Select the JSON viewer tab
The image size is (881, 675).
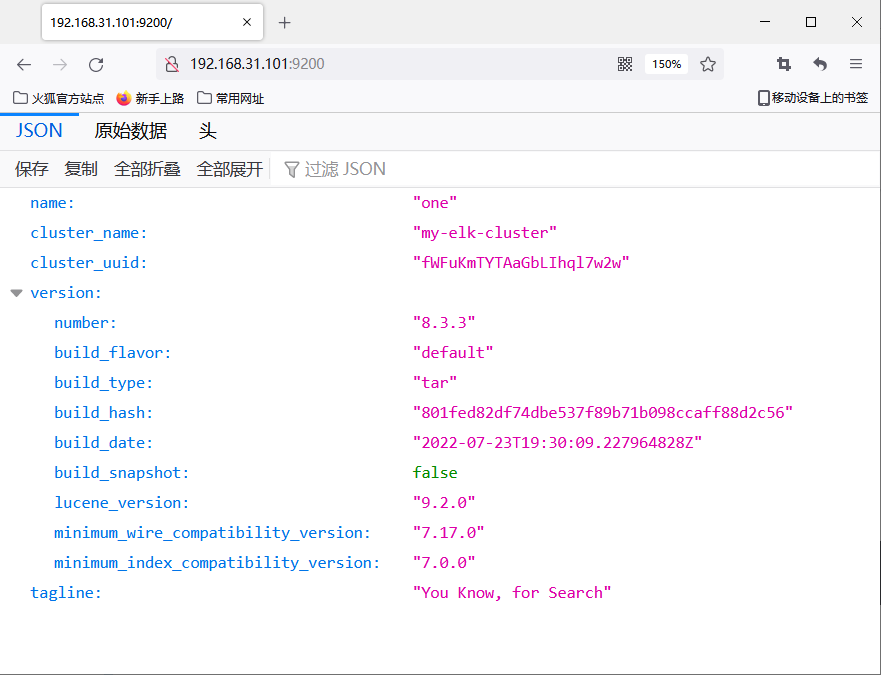(x=39, y=131)
